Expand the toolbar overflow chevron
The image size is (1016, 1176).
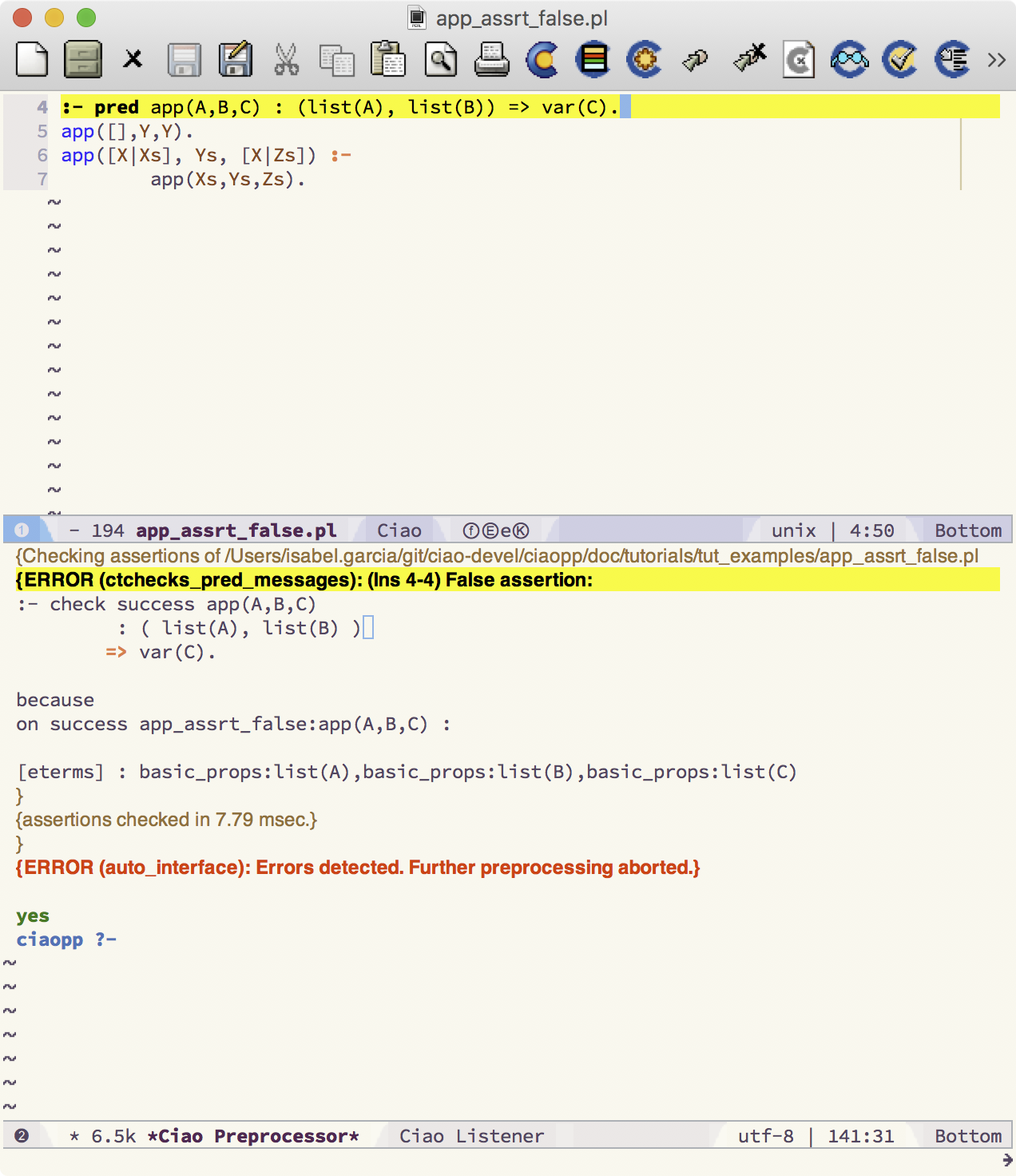point(996,60)
